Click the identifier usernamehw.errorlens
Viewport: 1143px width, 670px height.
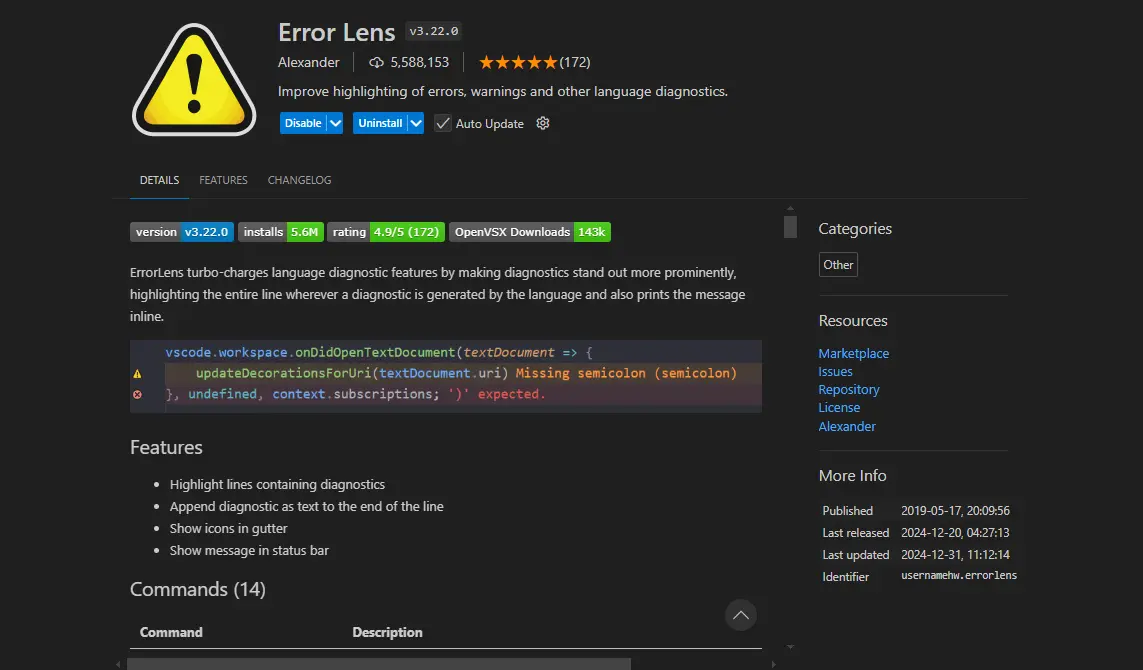[959, 575]
